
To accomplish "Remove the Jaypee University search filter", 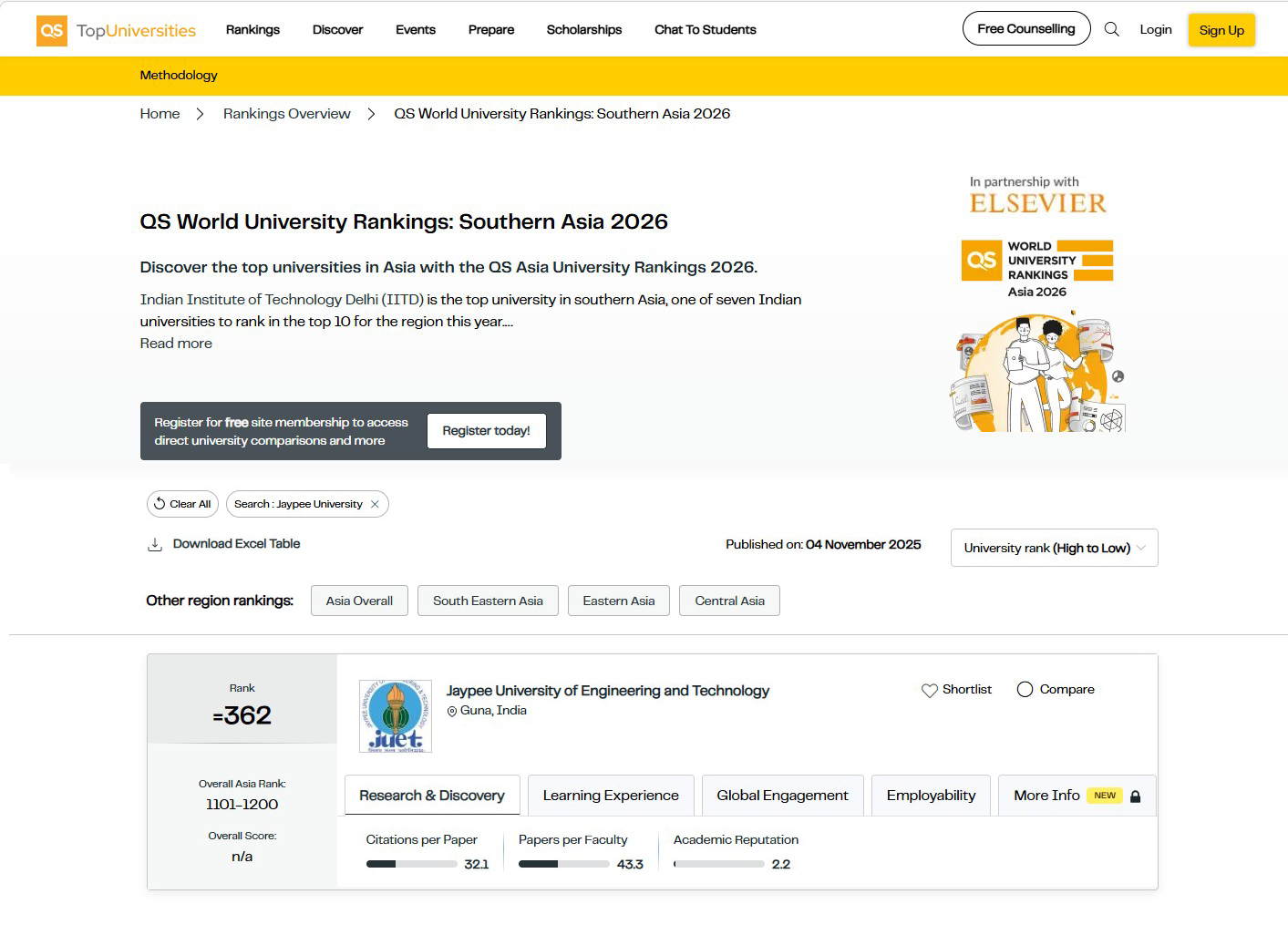I will tap(375, 504).
